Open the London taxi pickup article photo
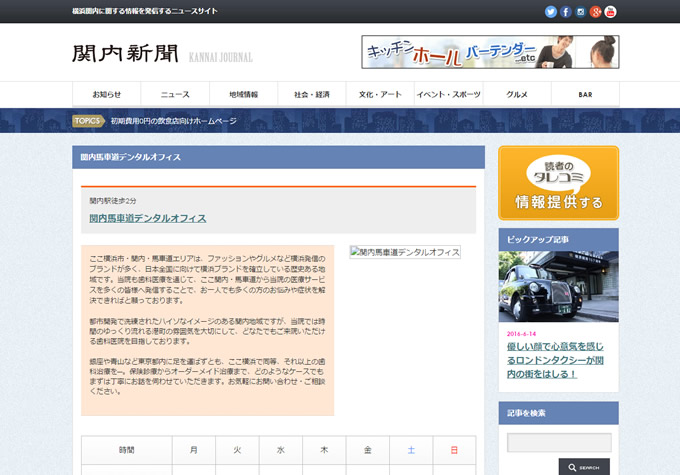680x475 pixels. [559, 286]
